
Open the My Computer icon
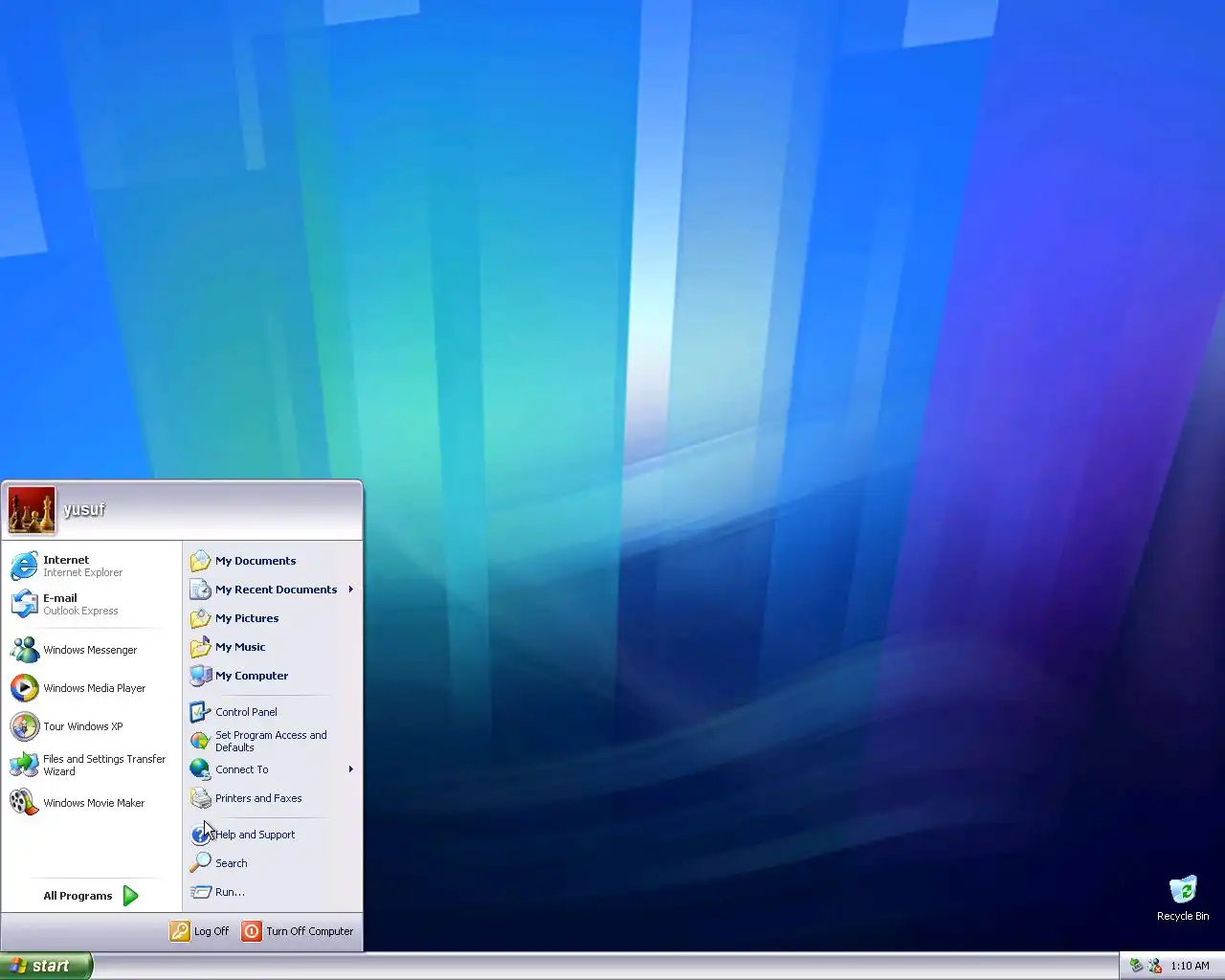[200, 676]
